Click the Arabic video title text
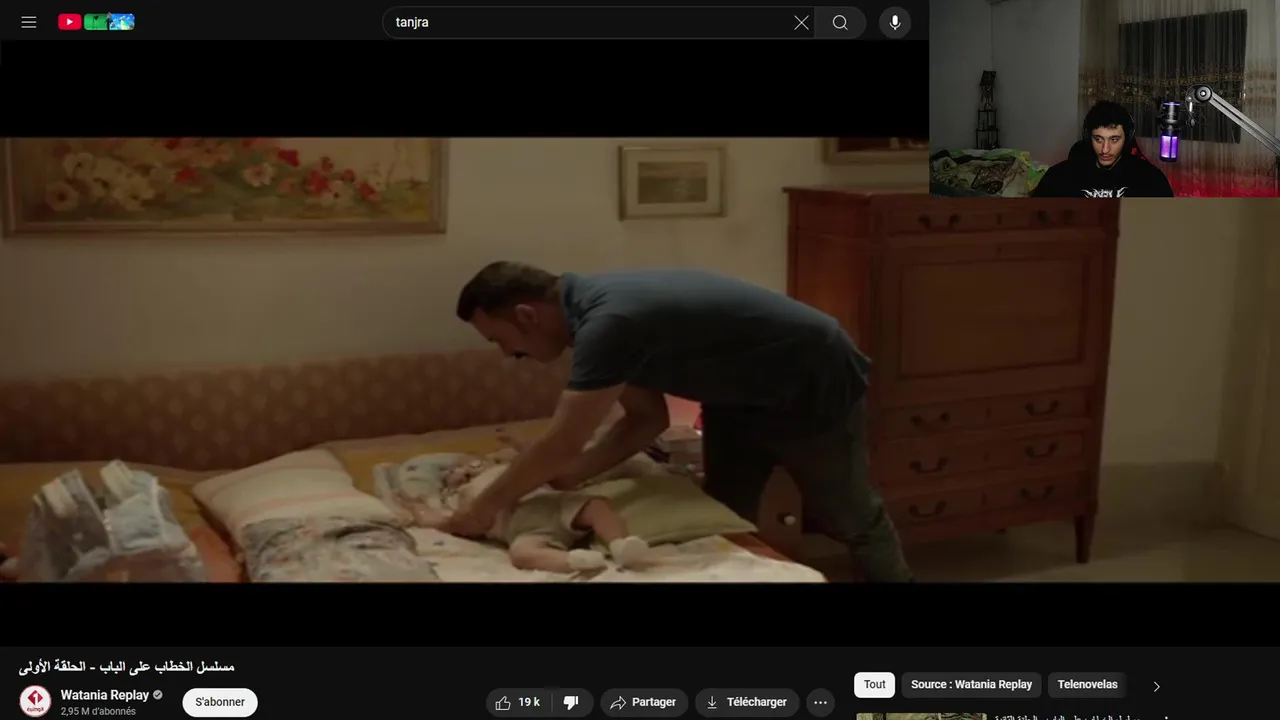 tap(127, 666)
